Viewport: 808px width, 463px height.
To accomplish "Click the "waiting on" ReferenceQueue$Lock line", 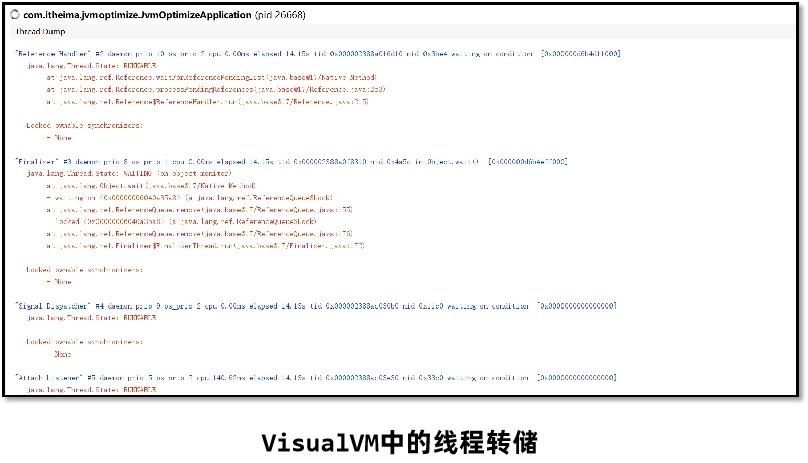I will pos(189,198).
